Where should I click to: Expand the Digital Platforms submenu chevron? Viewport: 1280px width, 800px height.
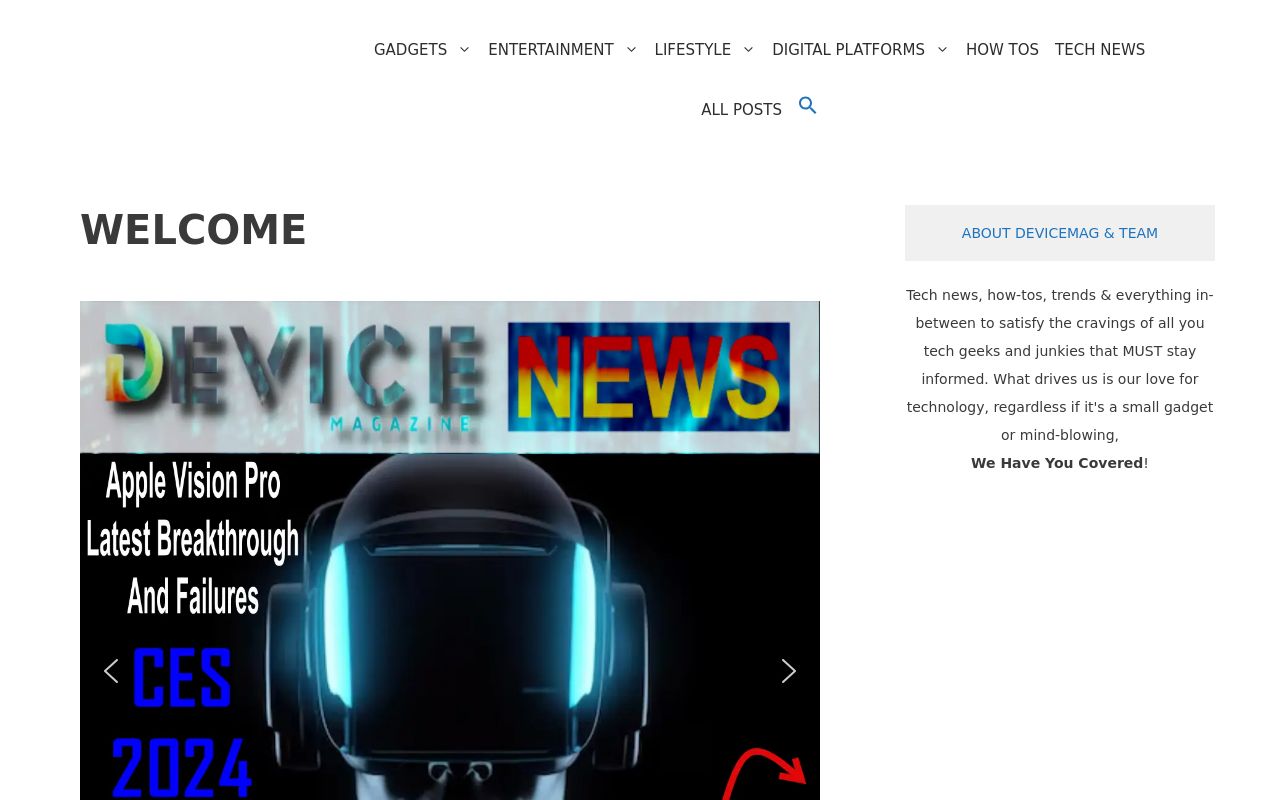pyautogui.click(x=942, y=50)
